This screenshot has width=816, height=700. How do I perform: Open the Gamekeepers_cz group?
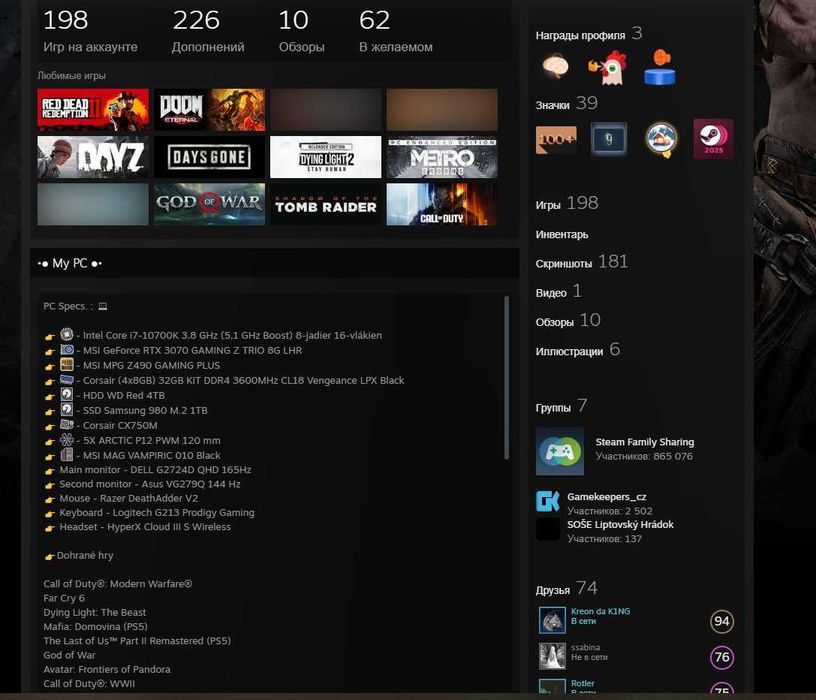pyautogui.click(x=607, y=497)
